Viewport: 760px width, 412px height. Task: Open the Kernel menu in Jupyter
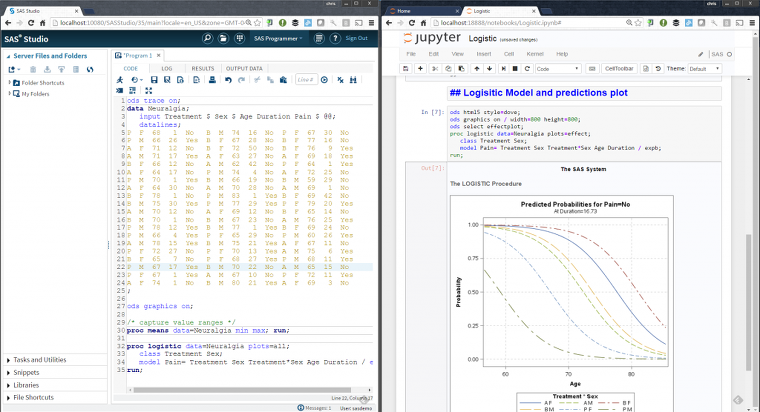(534, 53)
